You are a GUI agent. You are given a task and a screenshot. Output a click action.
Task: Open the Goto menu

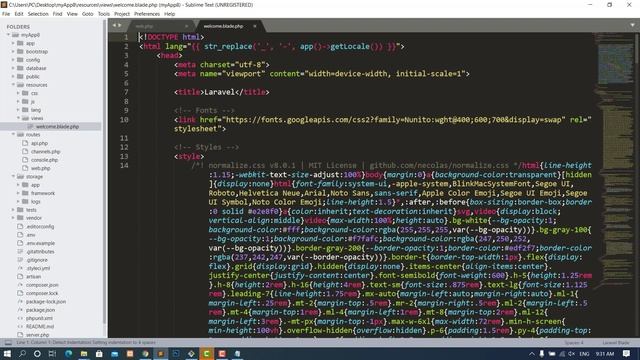point(88,14)
